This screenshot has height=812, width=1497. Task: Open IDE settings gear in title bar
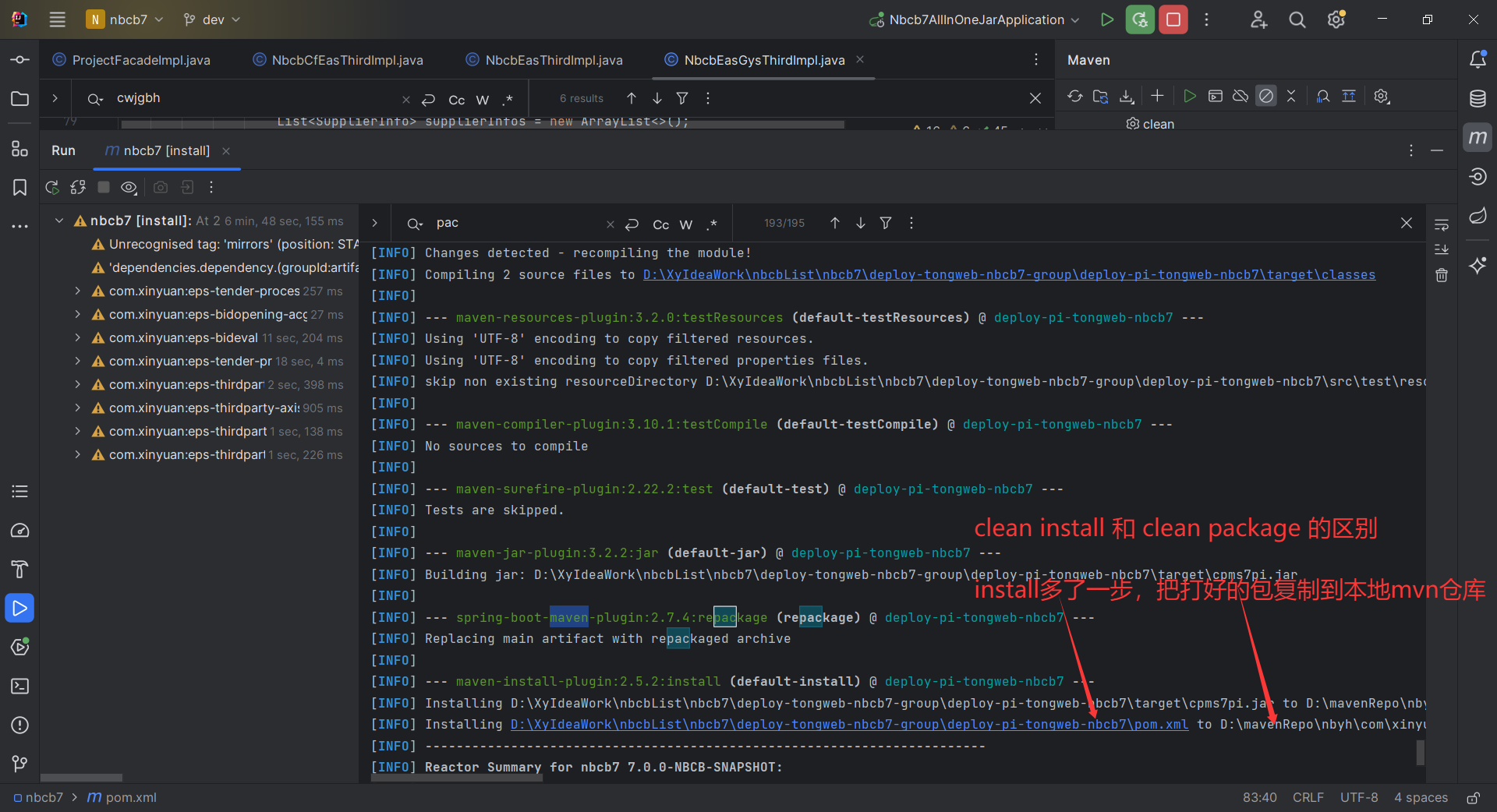1336,19
